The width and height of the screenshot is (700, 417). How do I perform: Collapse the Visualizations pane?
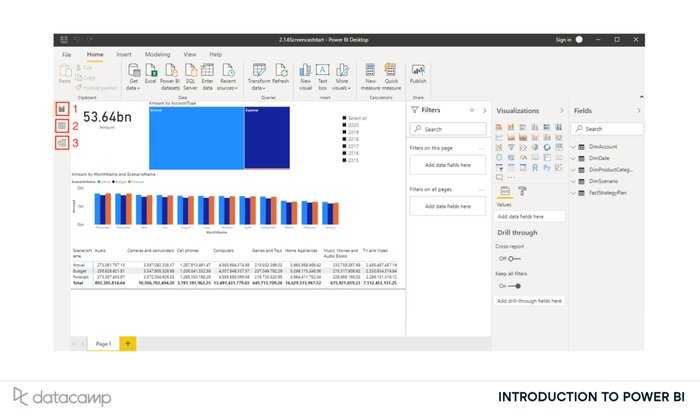click(x=561, y=110)
